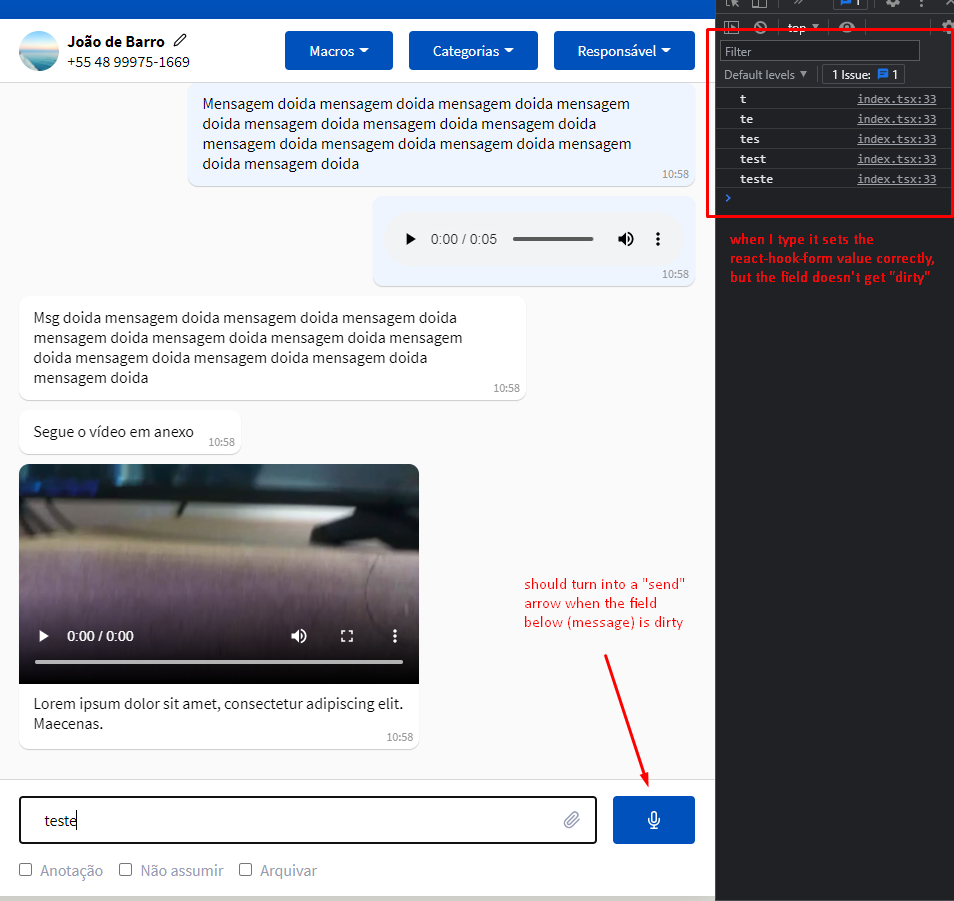The height and width of the screenshot is (901, 954).
Task: Click the blue microphone button
Action: [x=653, y=819]
